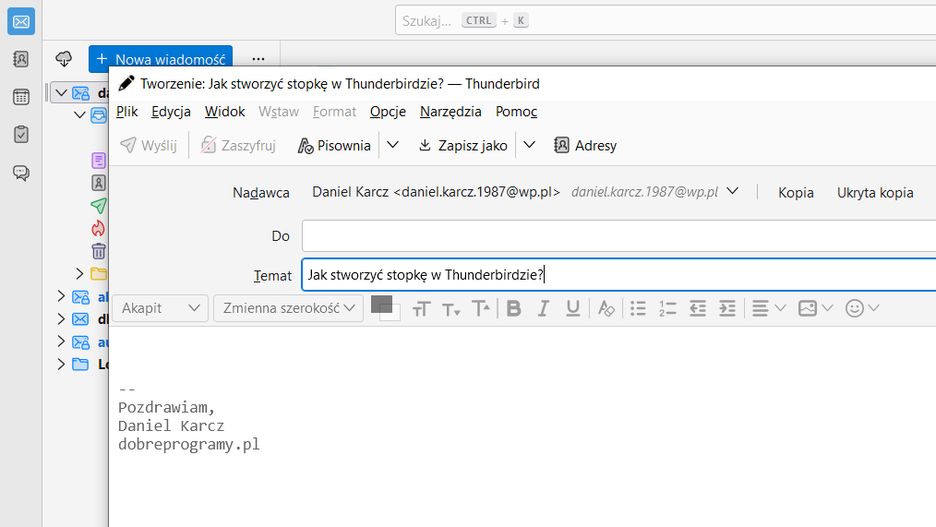Click the Wyślij send button
This screenshot has width=936, height=527.
[149, 146]
